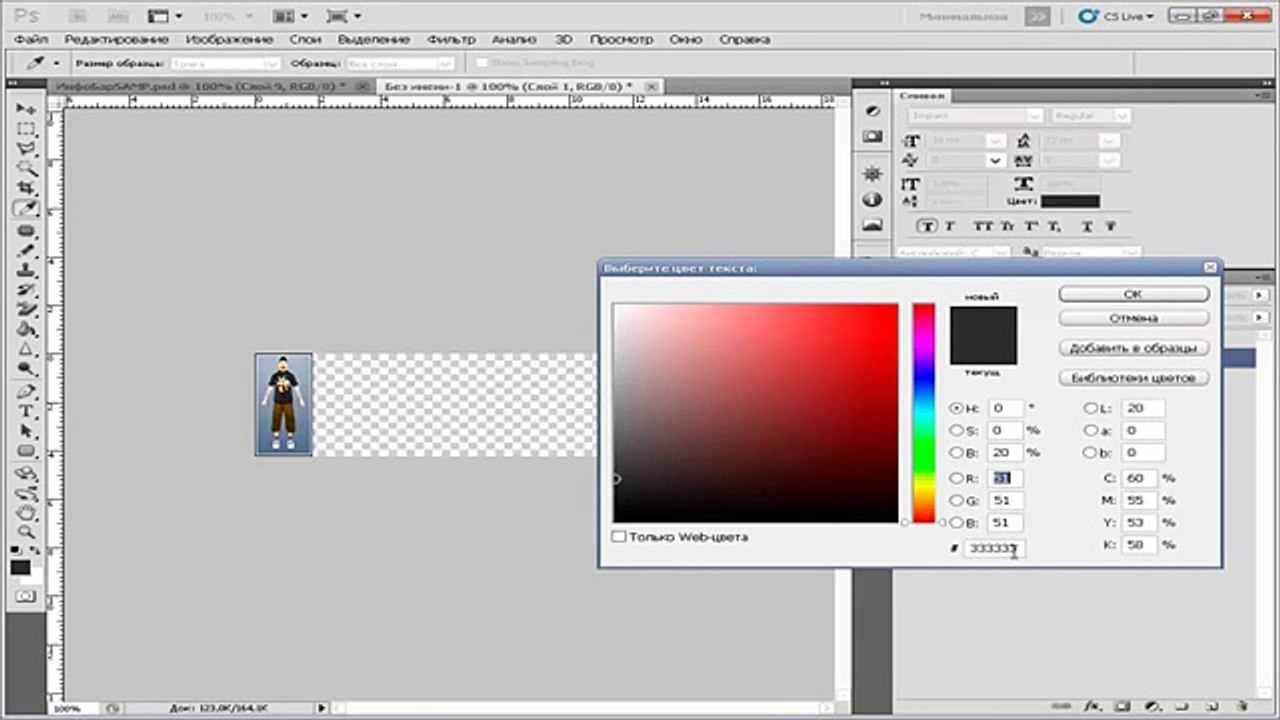Apply Faux Italic in the Character panel
This screenshot has height=720, width=1280.
pyautogui.click(x=950, y=226)
